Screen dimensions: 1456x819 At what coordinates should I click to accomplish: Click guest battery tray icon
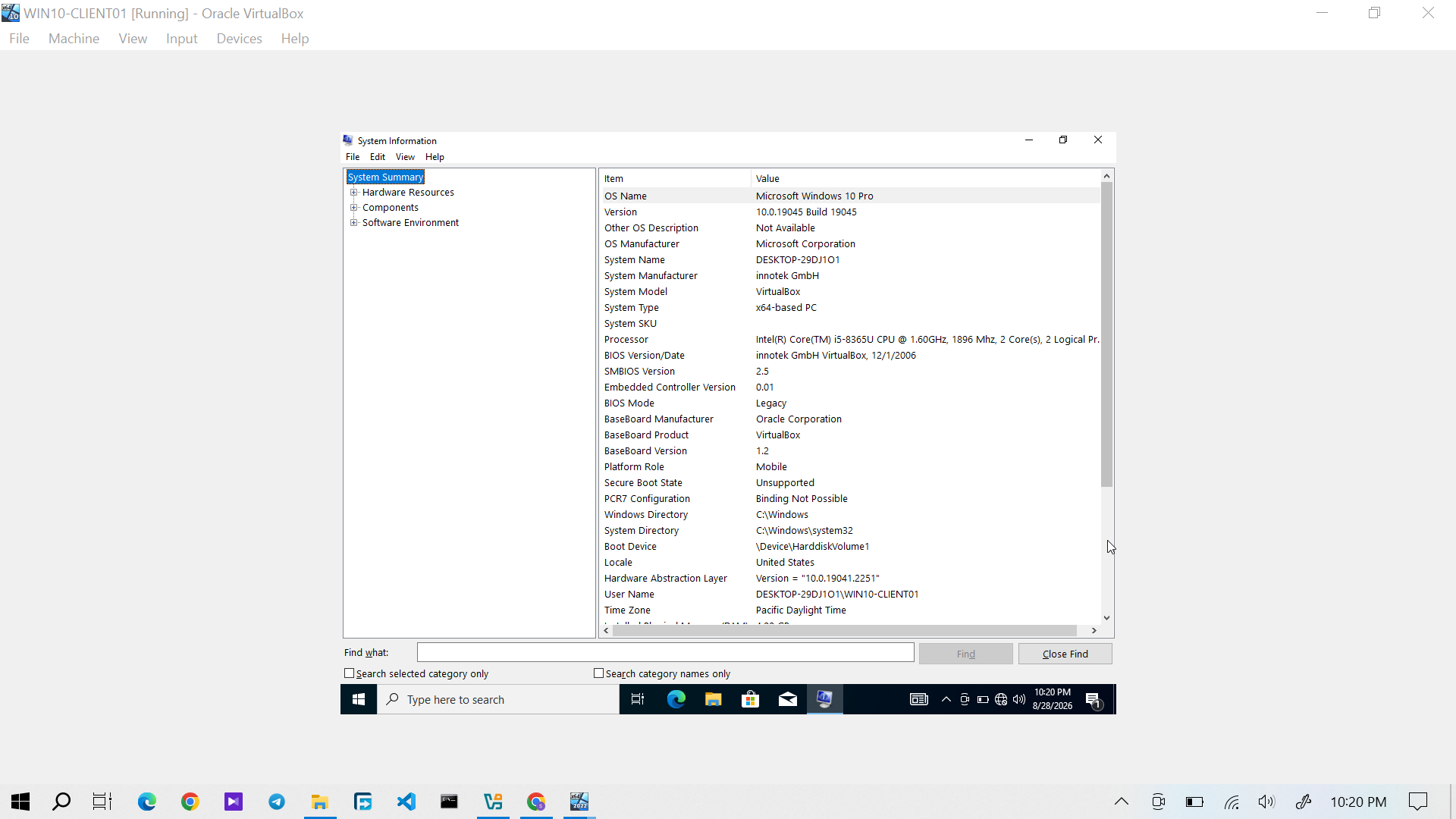click(x=983, y=699)
